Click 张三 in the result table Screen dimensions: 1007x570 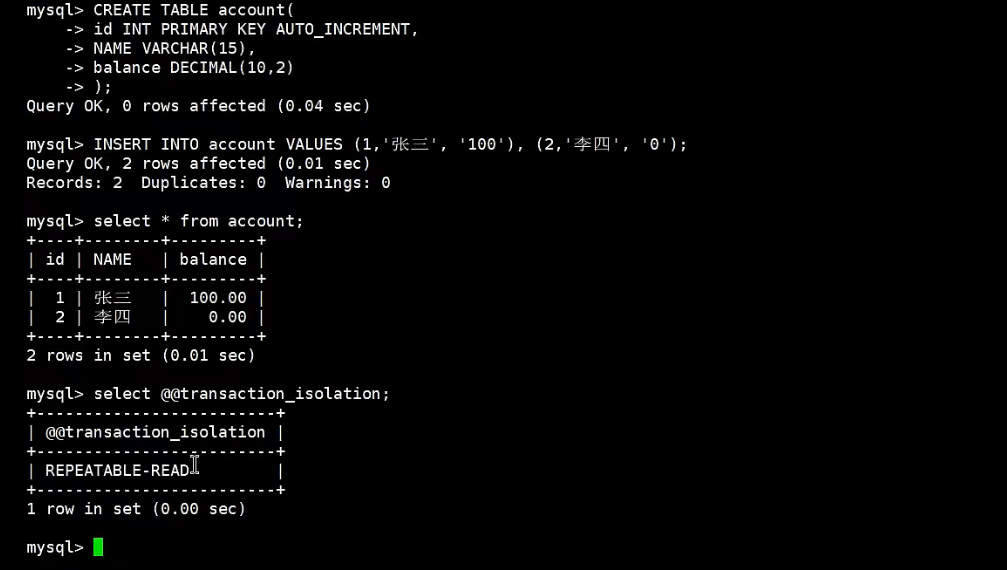coord(112,298)
